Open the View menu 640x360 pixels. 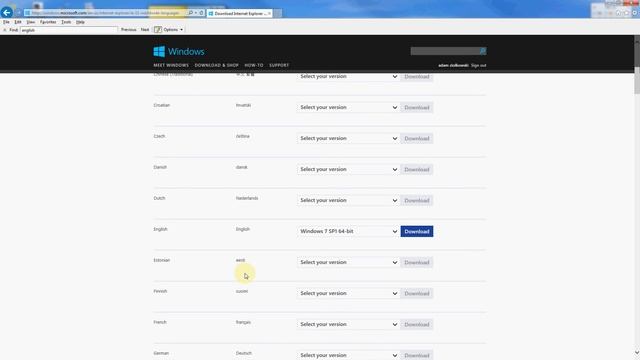(x=31, y=22)
